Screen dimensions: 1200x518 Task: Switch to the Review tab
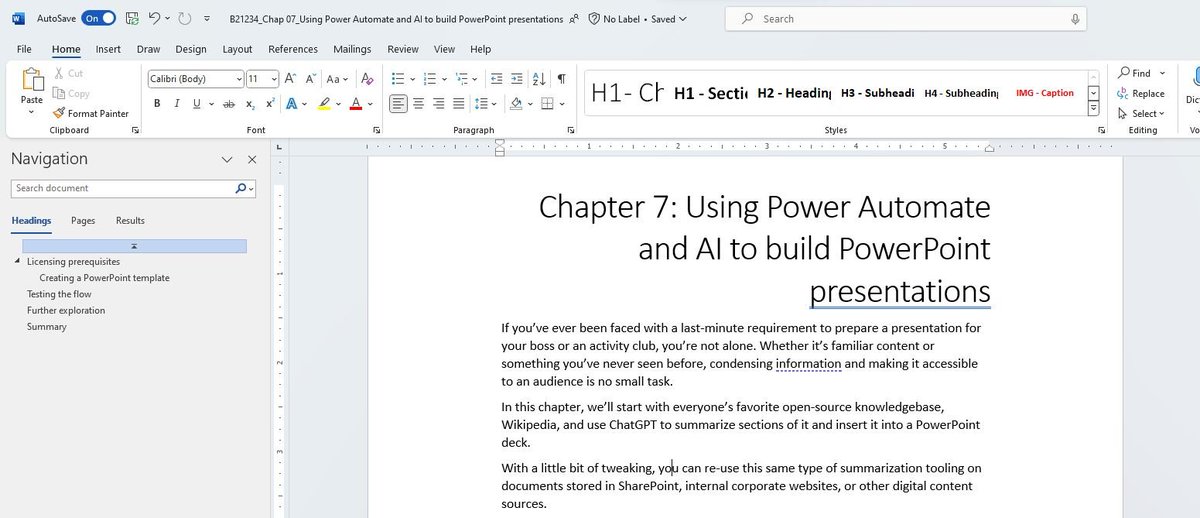tap(403, 49)
